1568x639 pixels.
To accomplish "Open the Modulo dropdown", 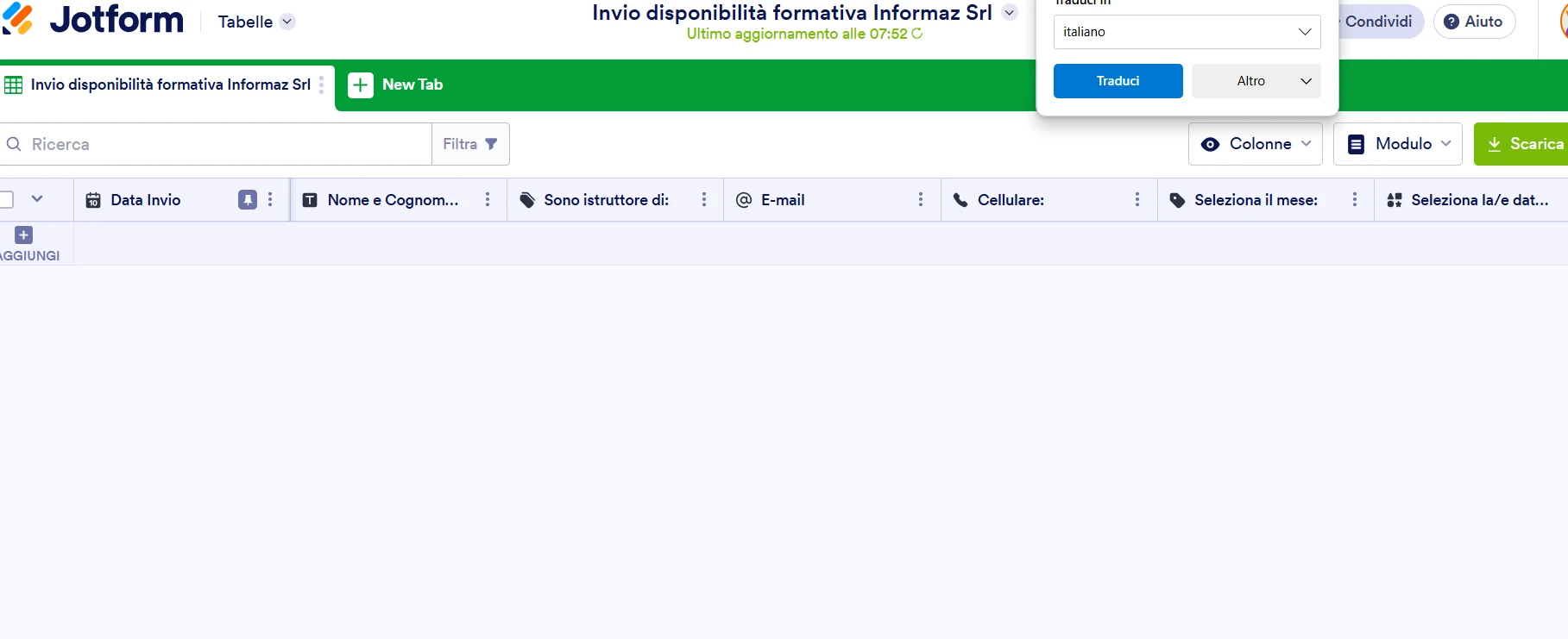I will [x=1397, y=144].
